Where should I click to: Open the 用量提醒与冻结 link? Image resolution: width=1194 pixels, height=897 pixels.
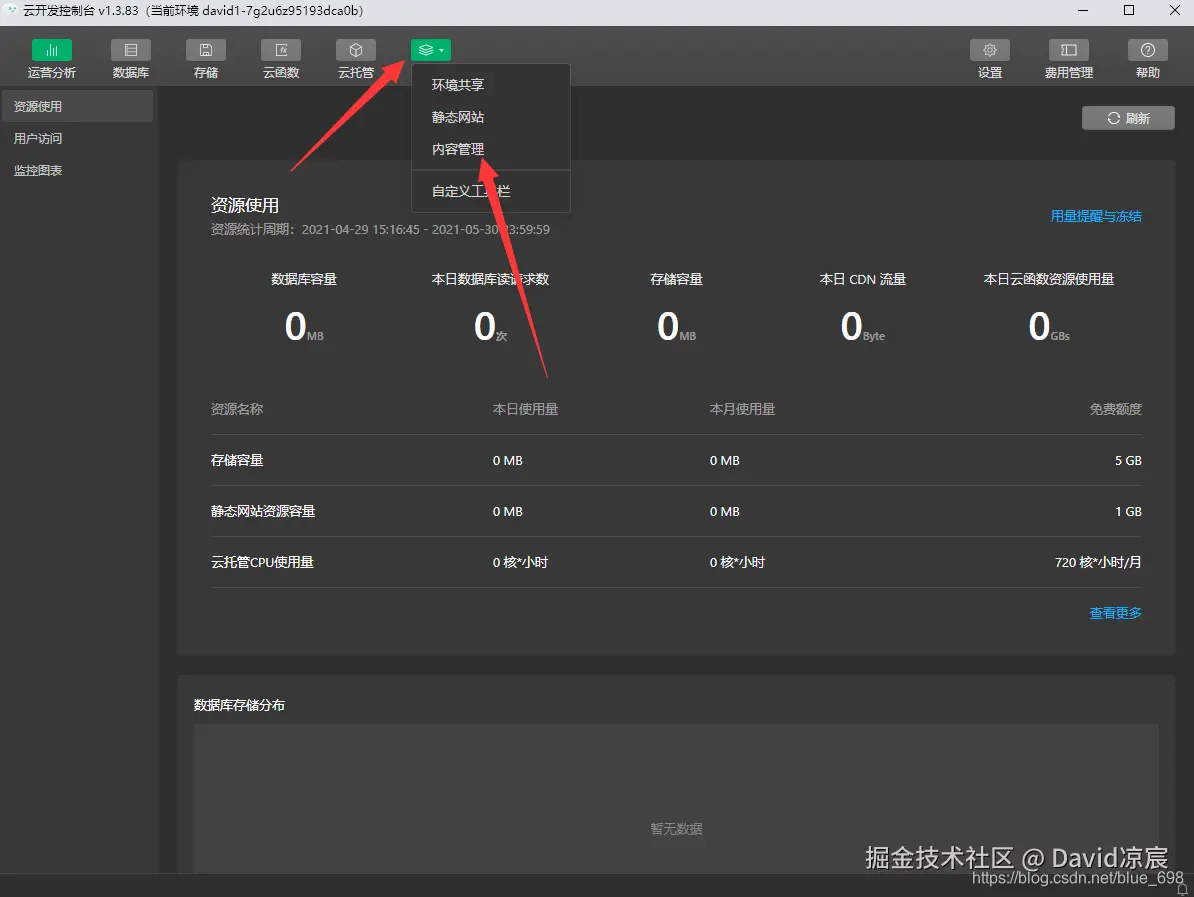click(x=1096, y=216)
